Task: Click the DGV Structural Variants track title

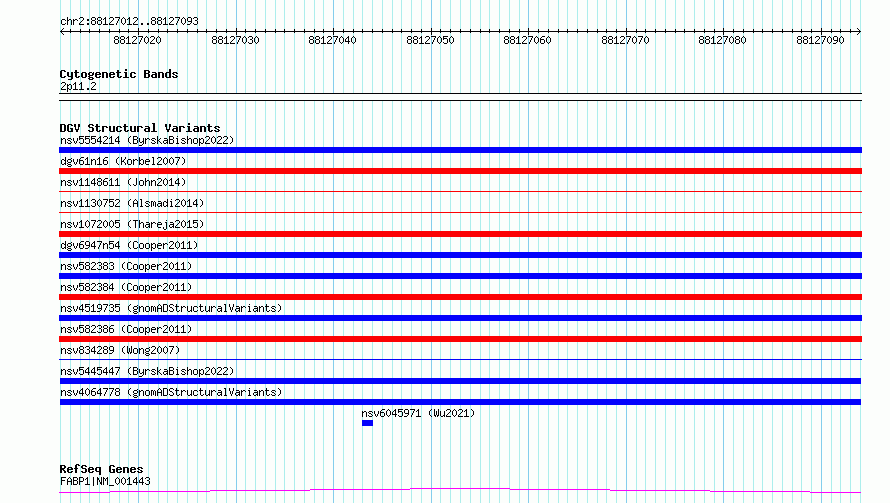Action: pyautogui.click(x=140, y=128)
